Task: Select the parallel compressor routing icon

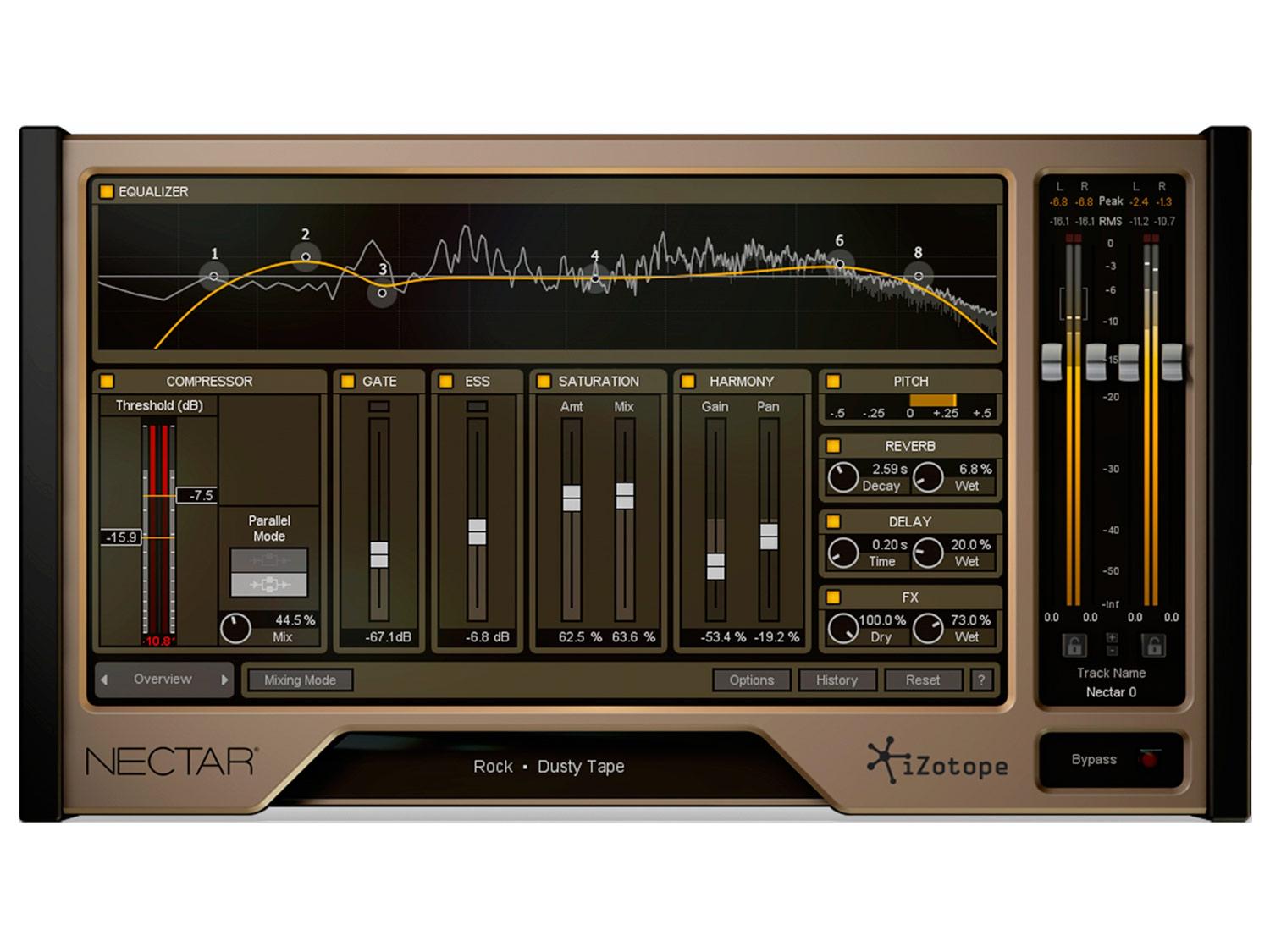Action: [x=269, y=585]
